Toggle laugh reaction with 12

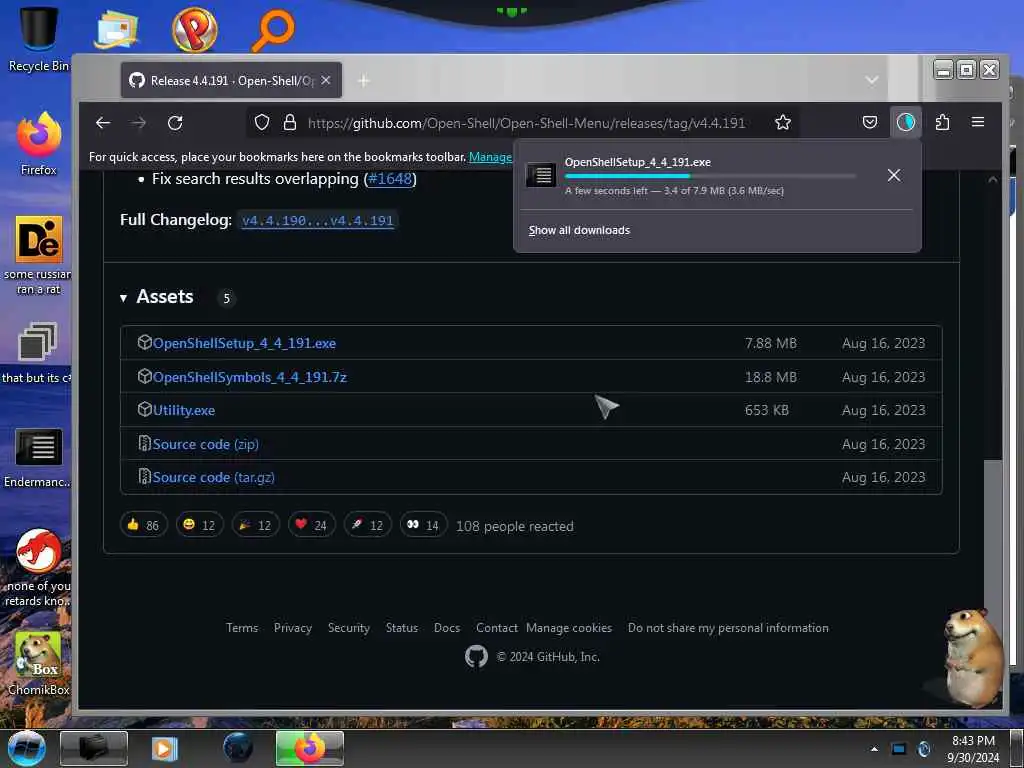click(200, 525)
